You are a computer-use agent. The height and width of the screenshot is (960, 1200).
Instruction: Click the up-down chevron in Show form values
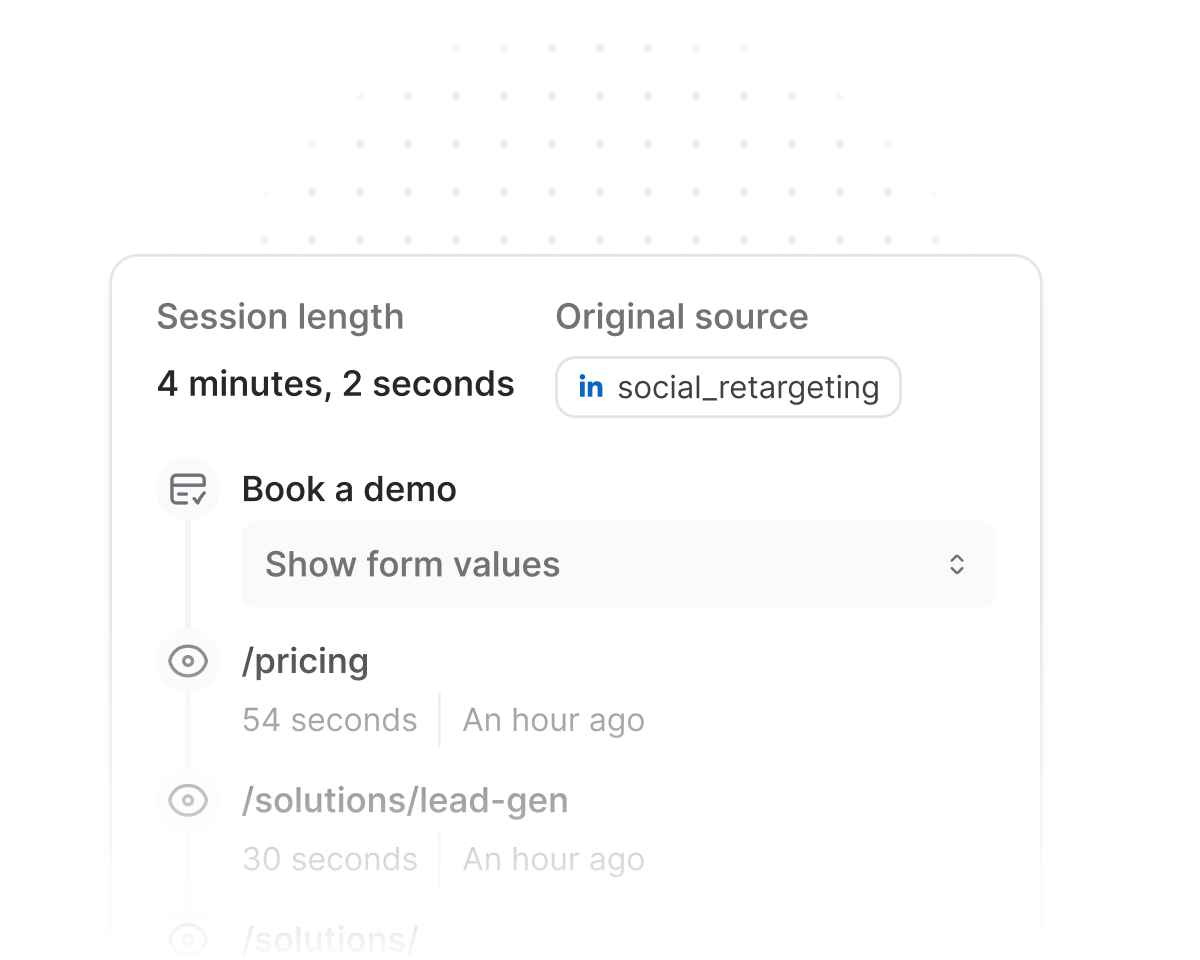[x=957, y=564]
